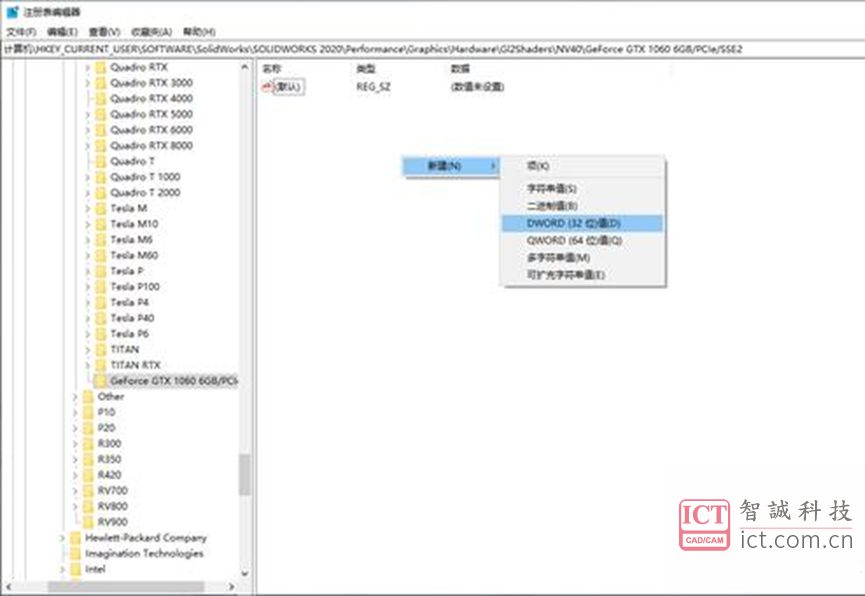Click the Tesla P100 folder icon
This screenshot has height=596, width=865.
[100, 287]
